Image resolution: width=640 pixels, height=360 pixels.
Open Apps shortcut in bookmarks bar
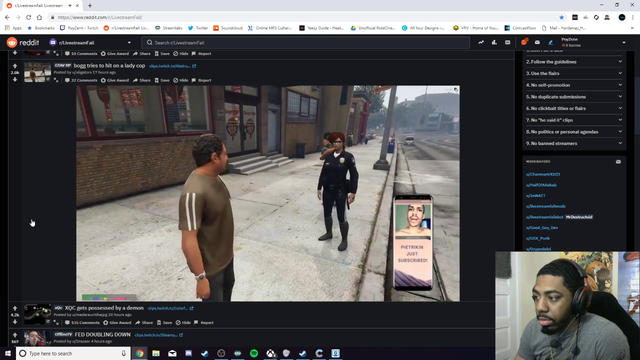(x=13, y=28)
